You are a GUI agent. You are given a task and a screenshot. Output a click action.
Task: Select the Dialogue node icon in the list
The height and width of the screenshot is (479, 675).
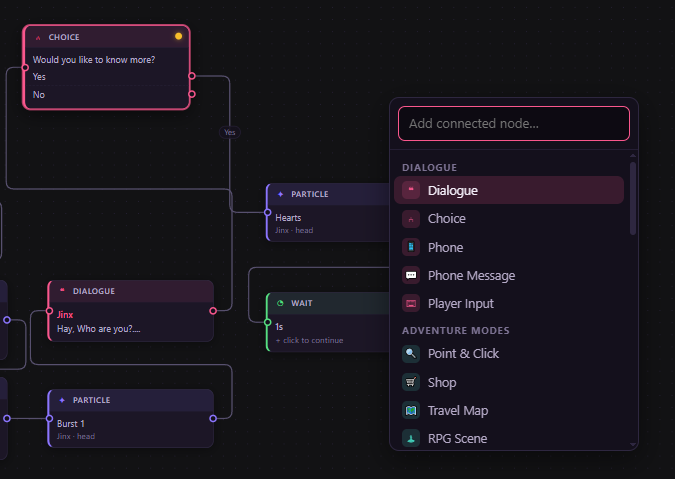click(411, 190)
